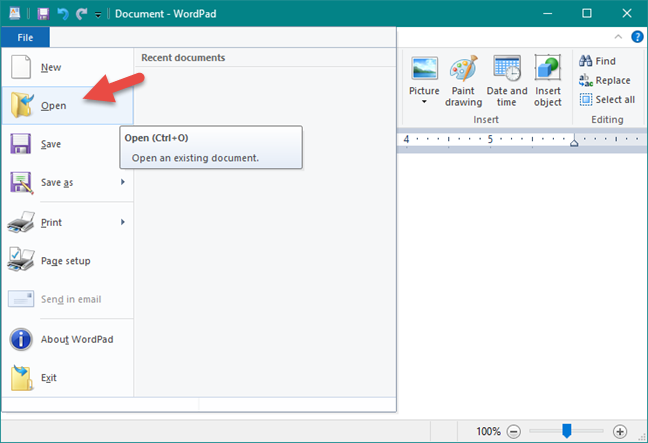Expand the Print submenu arrow
The width and height of the screenshot is (648, 443).
pos(123,222)
